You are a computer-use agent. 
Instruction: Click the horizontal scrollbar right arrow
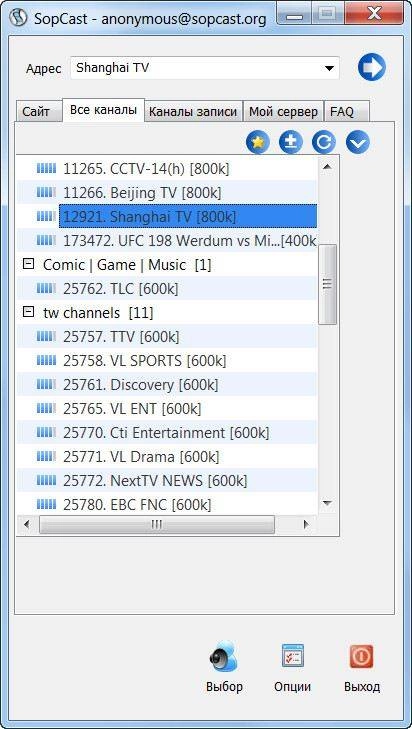click(x=306, y=524)
